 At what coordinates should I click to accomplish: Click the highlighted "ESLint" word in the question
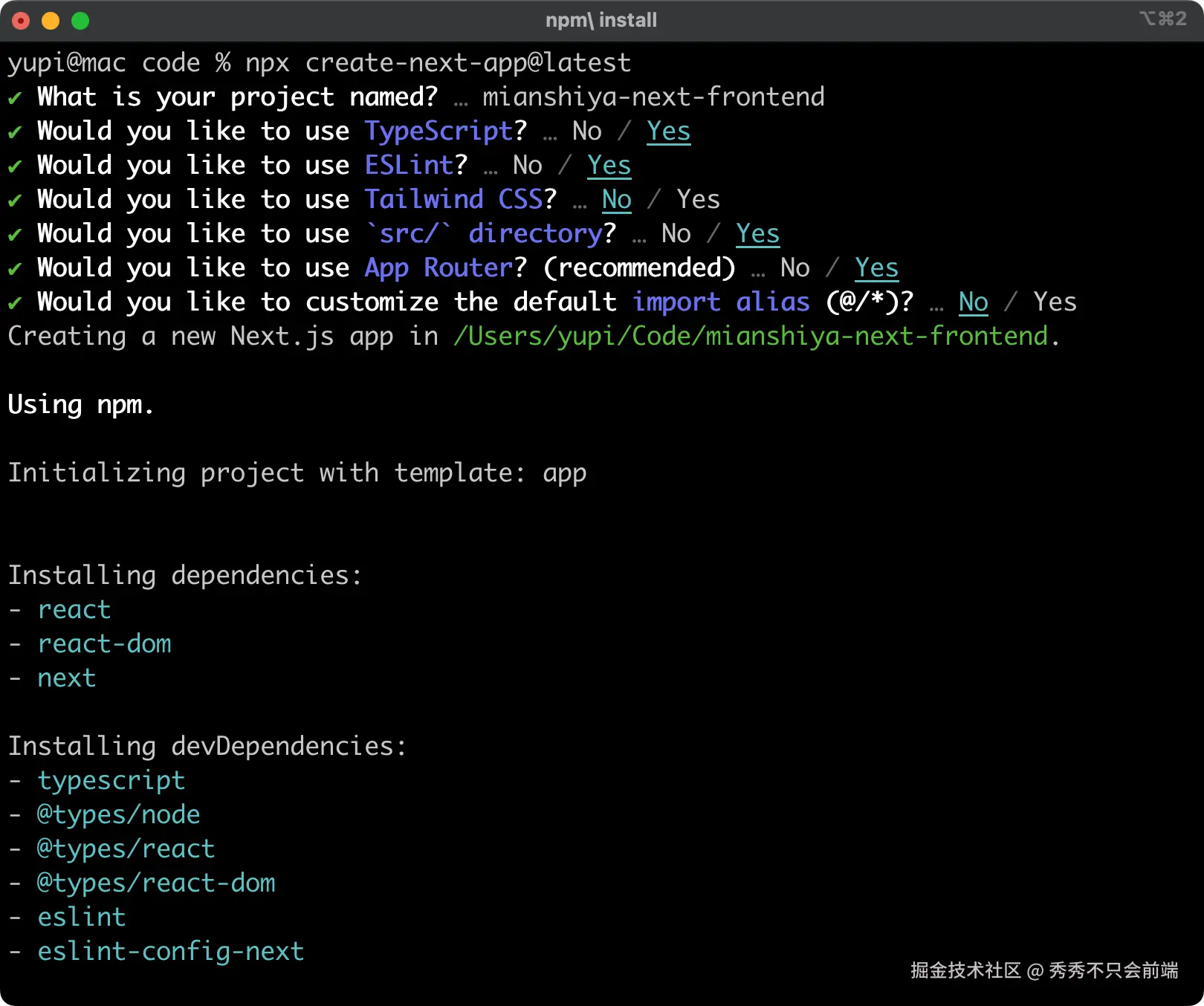(x=409, y=166)
